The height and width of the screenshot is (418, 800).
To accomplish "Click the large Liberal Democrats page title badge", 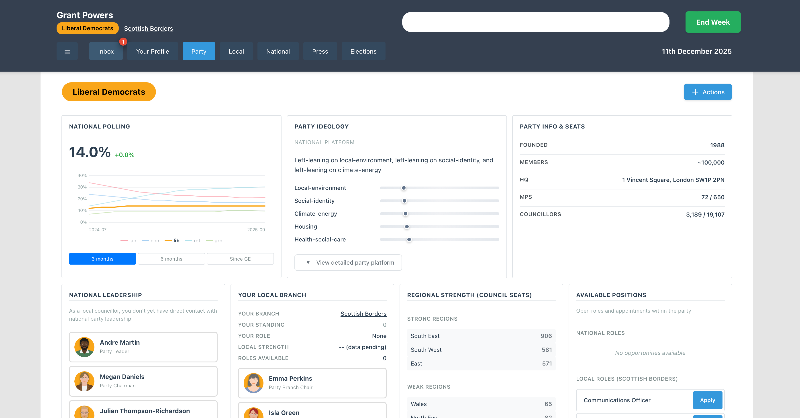I will tap(109, 92).
